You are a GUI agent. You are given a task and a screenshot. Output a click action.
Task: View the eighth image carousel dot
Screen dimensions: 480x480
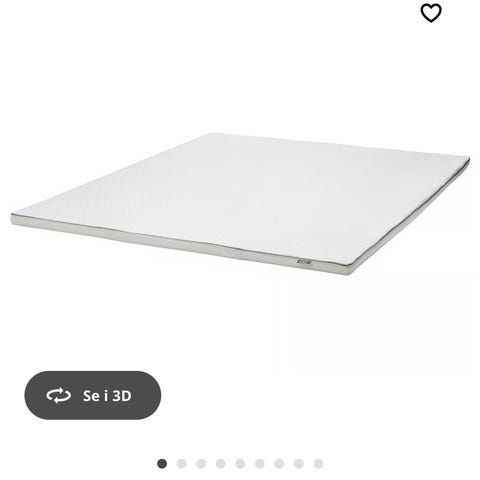(299, 464)
